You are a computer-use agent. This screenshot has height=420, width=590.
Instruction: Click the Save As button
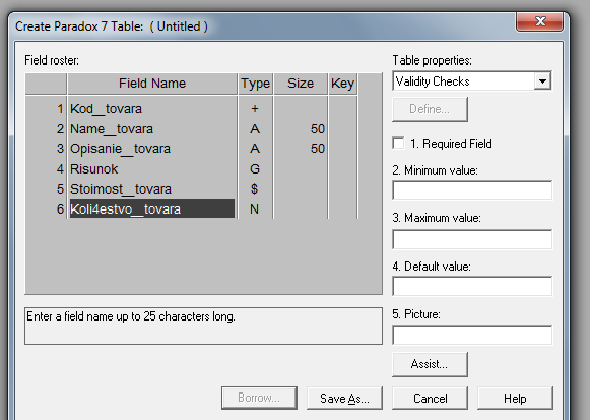pyautogui.click(x=345, y=398)
